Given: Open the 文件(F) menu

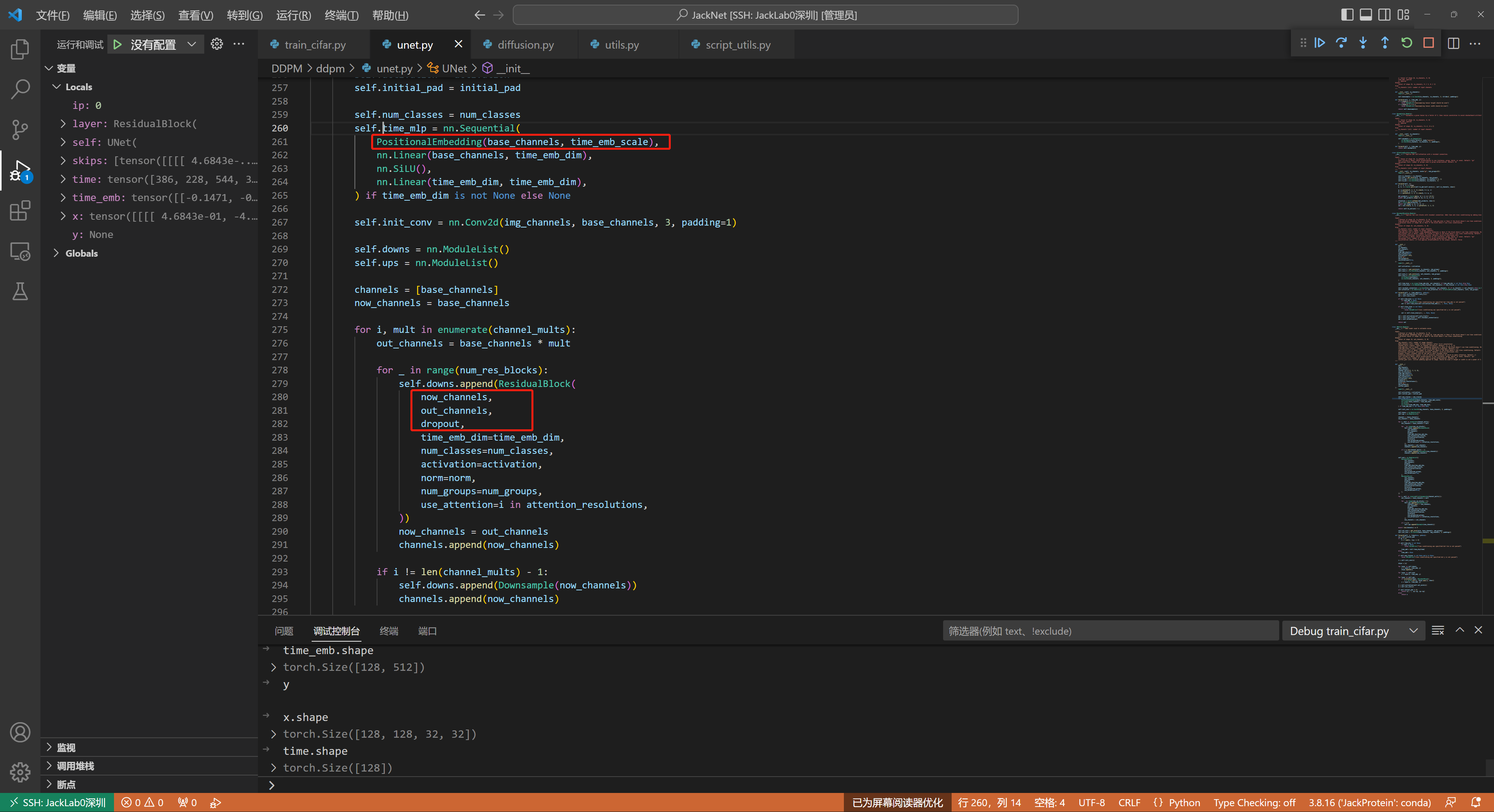Looking at the screenshot, I should pos(53,15).
